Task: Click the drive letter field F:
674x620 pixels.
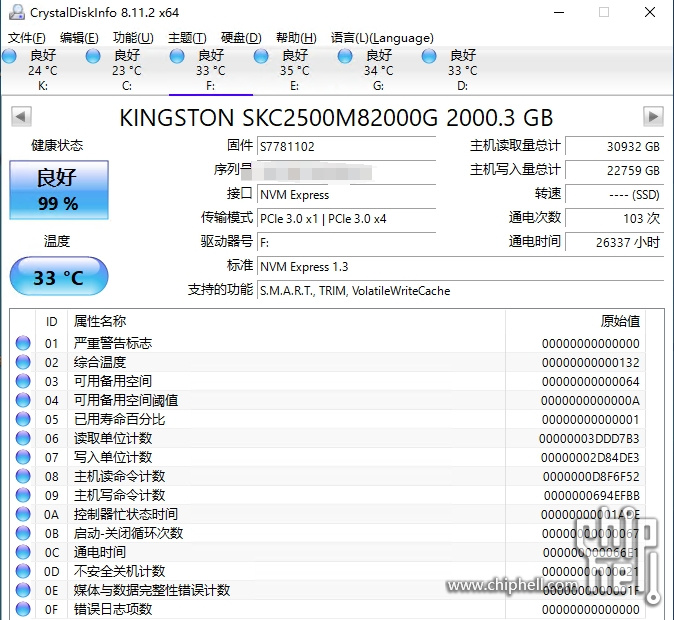Action: [x=346, y=243]
